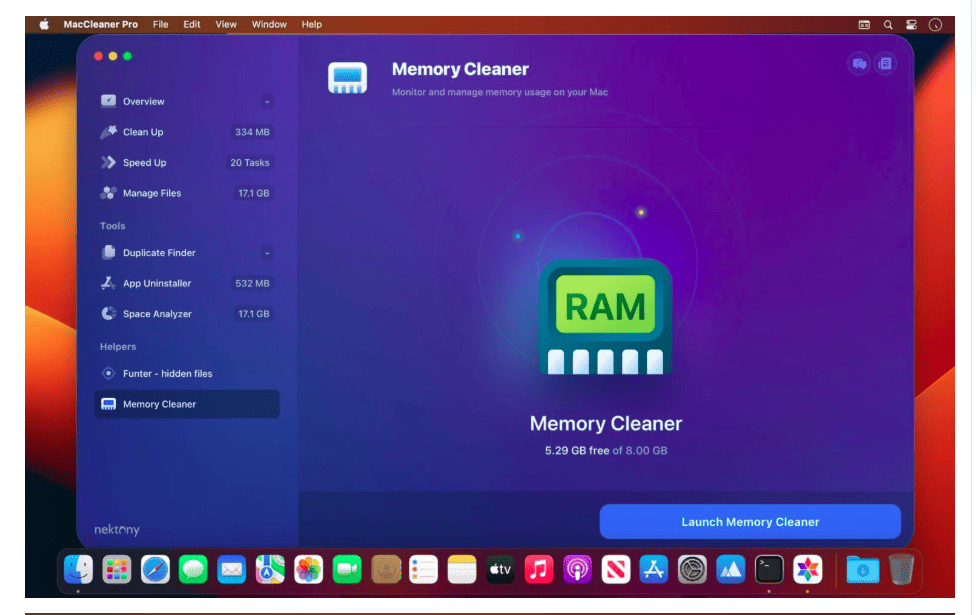Open Speed Up section
Image resolution: width=976 pixels, height=615 pixels.
[x=187, y=162]
